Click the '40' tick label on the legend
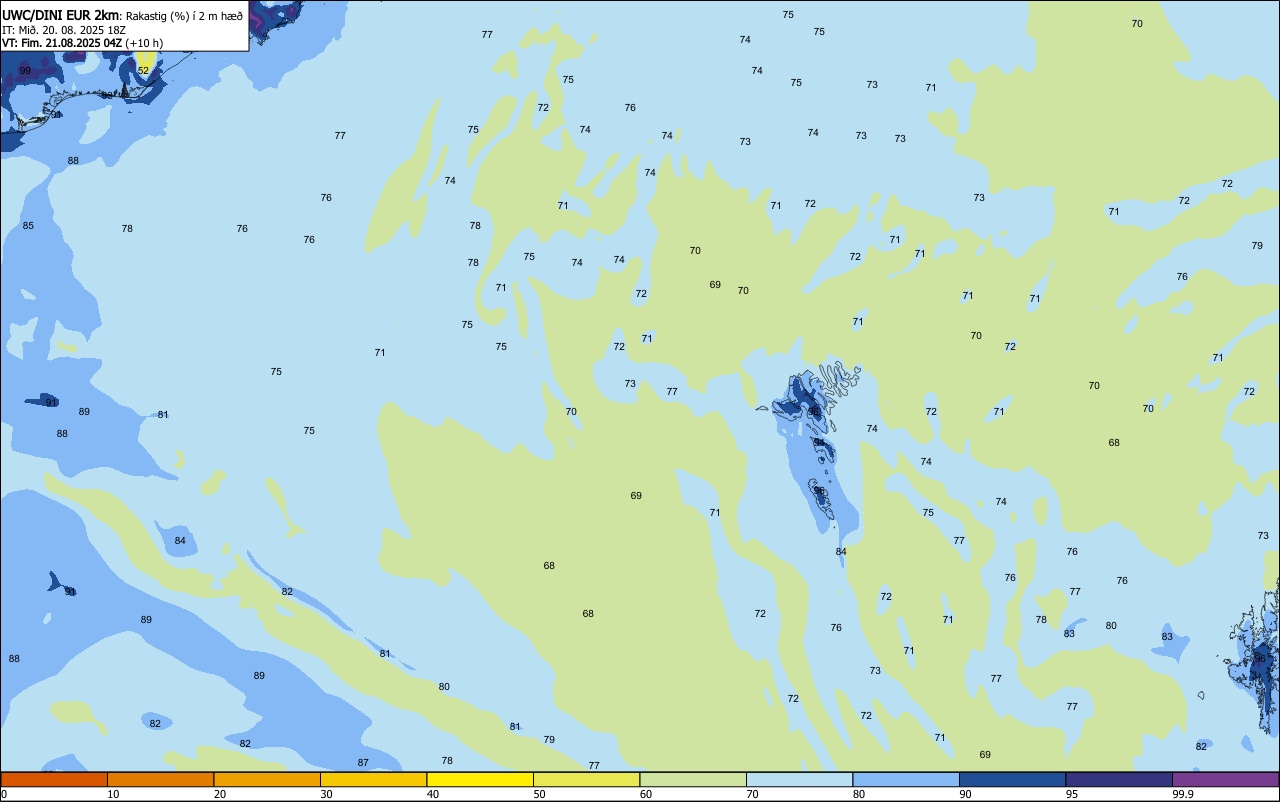This screenshot has height=802, width=1280. pyautogui.click(x=433, y=794)
